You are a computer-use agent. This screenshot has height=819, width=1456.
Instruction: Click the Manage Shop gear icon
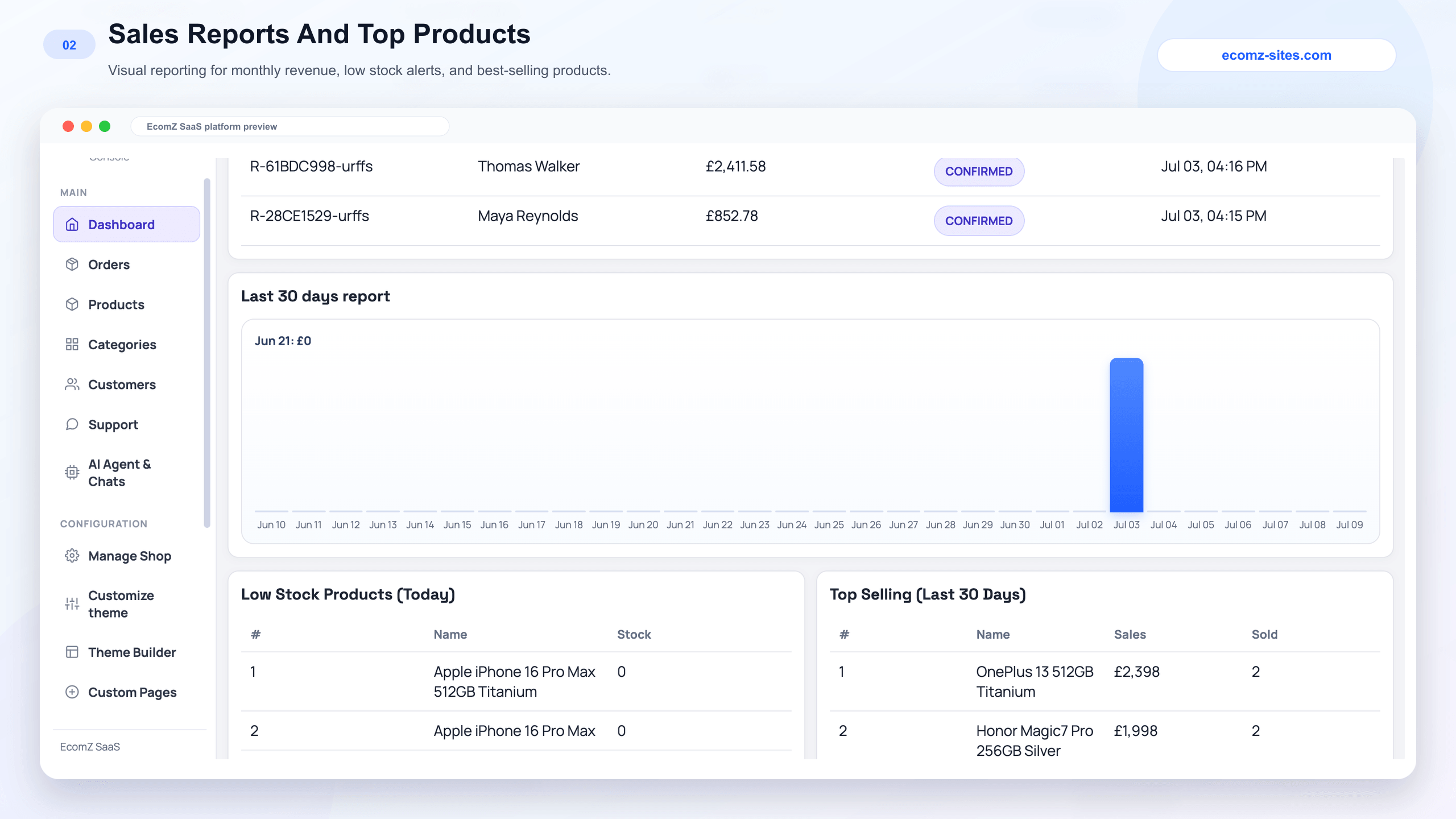(72, 556)
